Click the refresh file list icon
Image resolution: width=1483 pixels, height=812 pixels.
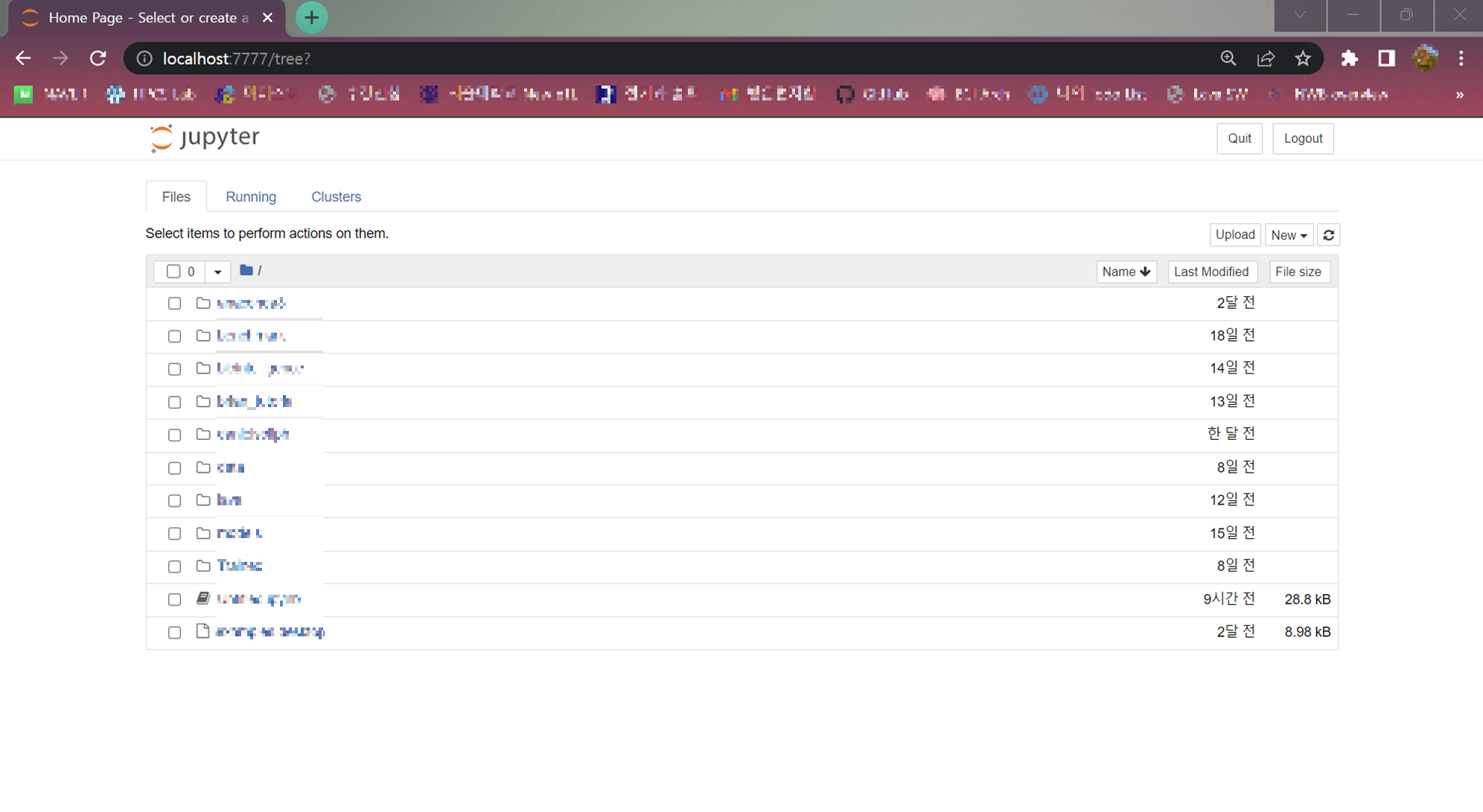(1328, 235)
